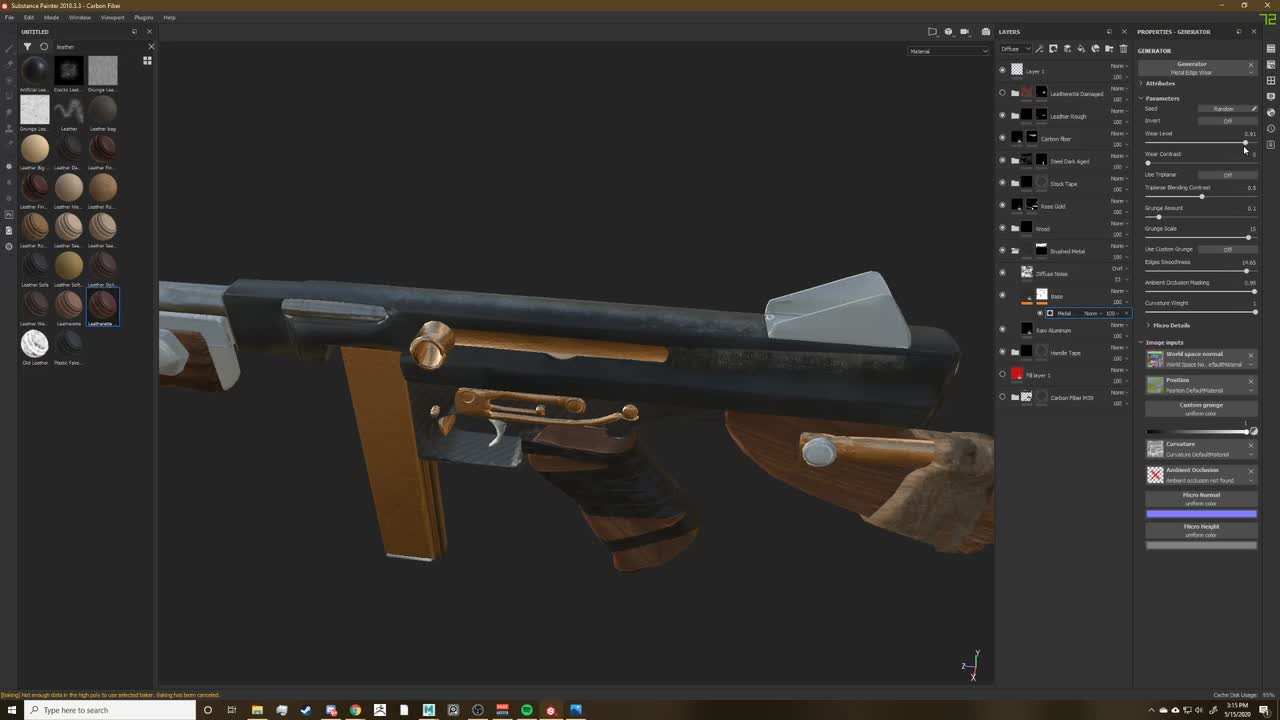This screenshot has height=720, width=1280.
Task: Click the trash icon to delete selected layer
Action: coord(1122,49)
